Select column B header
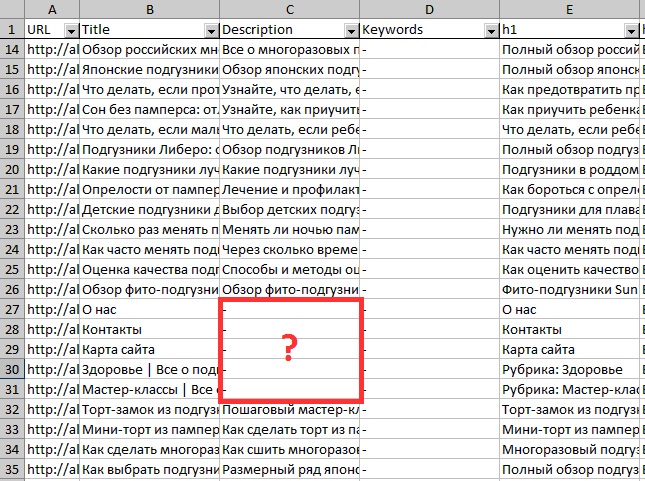The width and height of the screenshot is (645, 481). (150, 9)
